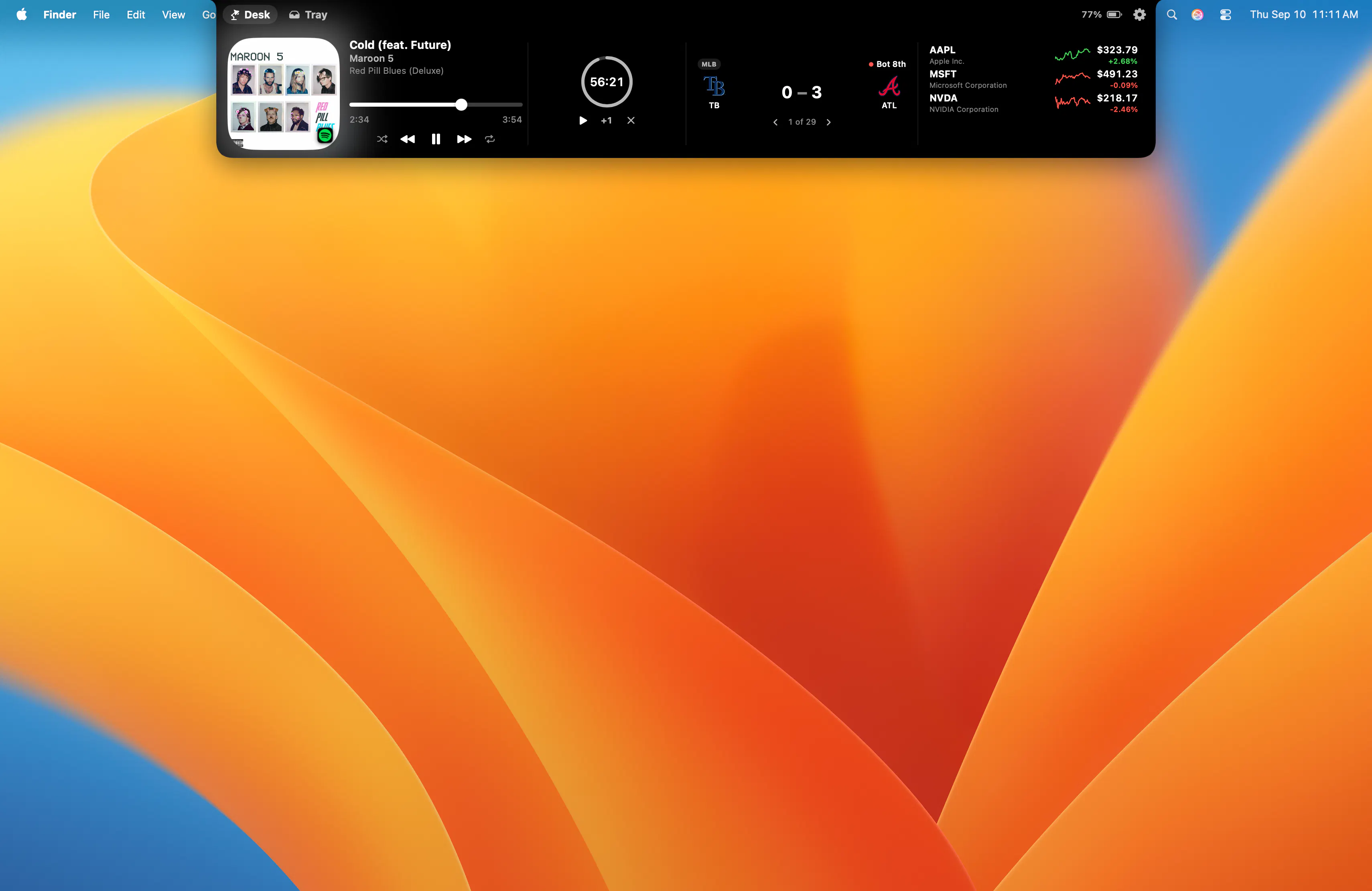Click the NVDA price $218.17
The image size is (1372, 891).
click(1117, 98)
